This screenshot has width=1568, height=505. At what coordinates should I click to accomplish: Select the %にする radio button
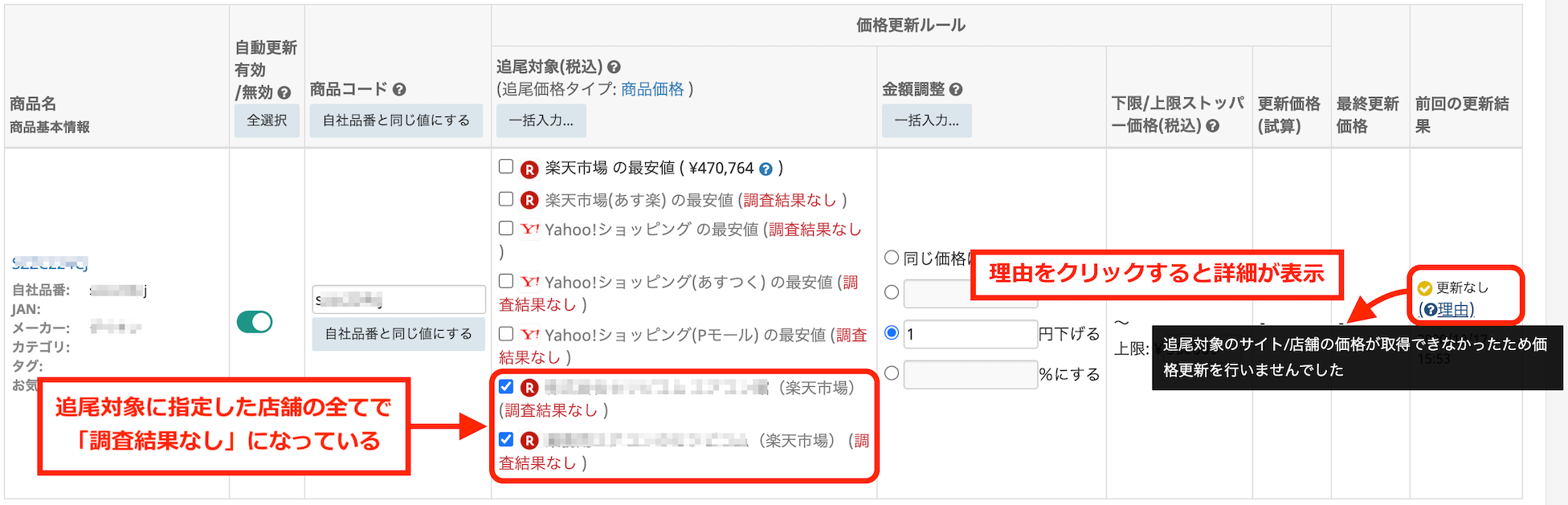tap(891, 373)
